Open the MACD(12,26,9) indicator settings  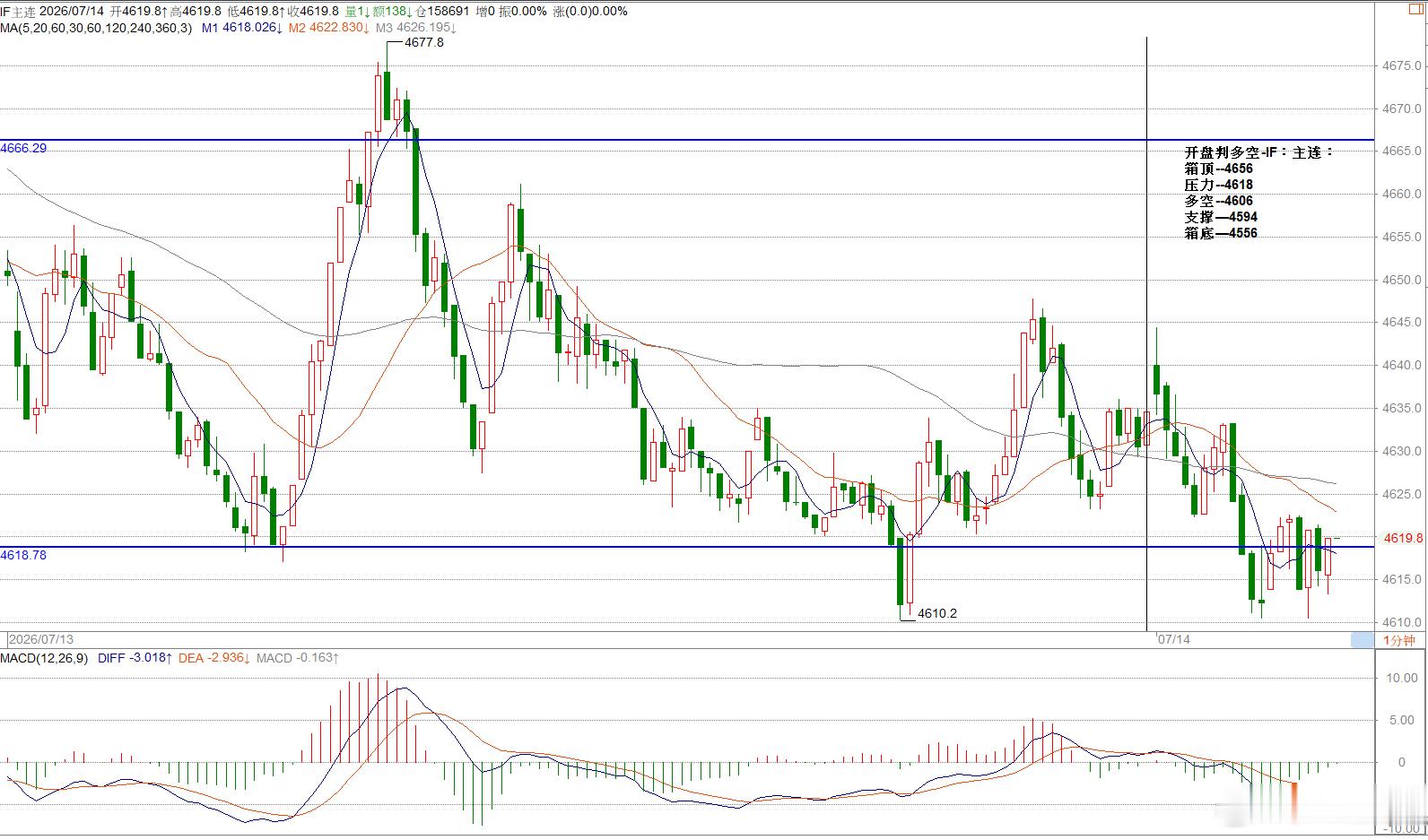(x=44, y=658)
